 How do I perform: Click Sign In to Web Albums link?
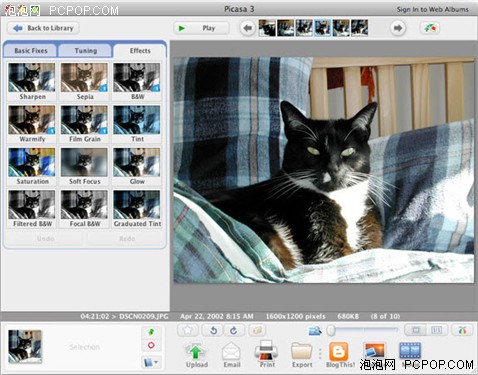[x=432, y=9]
